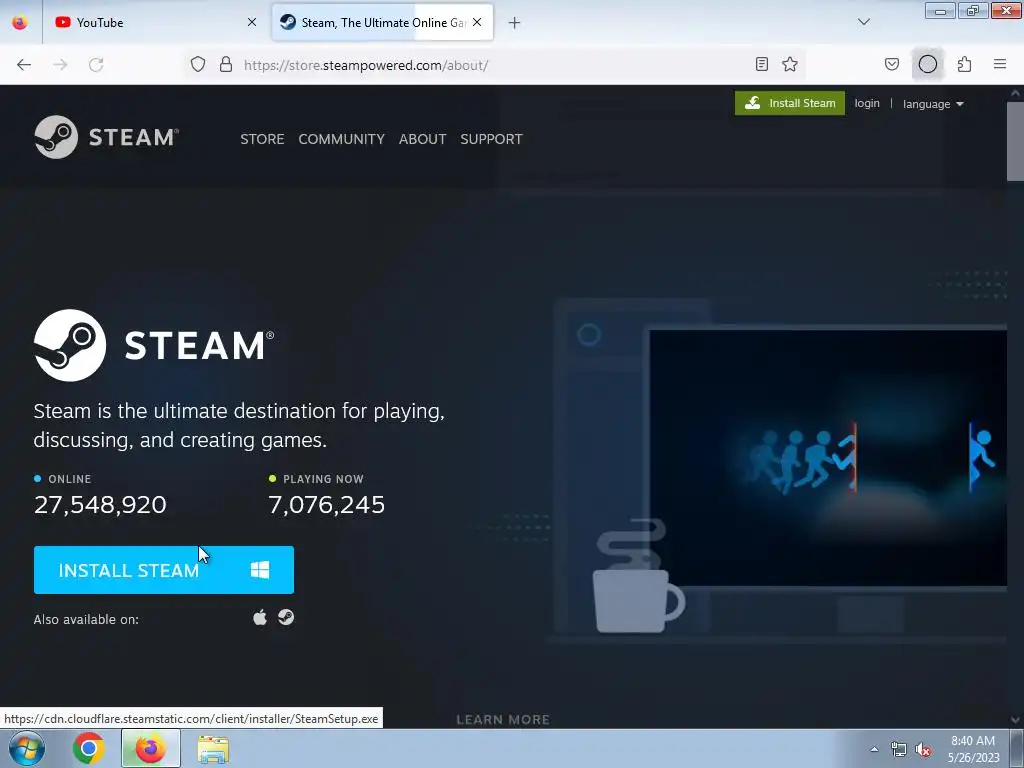The image size is (1024, 768).
Task: Click the Firefox taskbar icon
Action: (x=151, y=748)
